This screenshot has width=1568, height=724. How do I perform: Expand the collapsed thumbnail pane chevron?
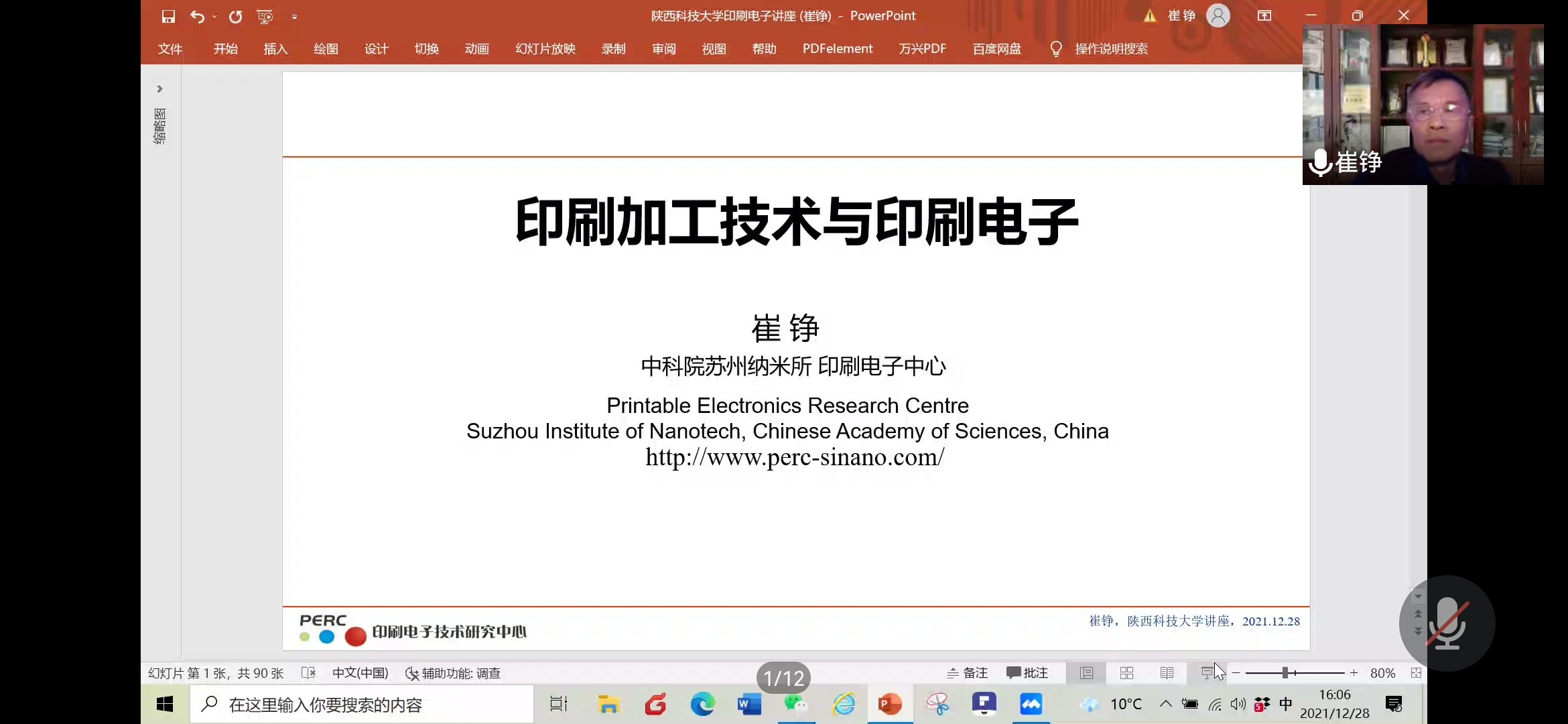point(159,88)
